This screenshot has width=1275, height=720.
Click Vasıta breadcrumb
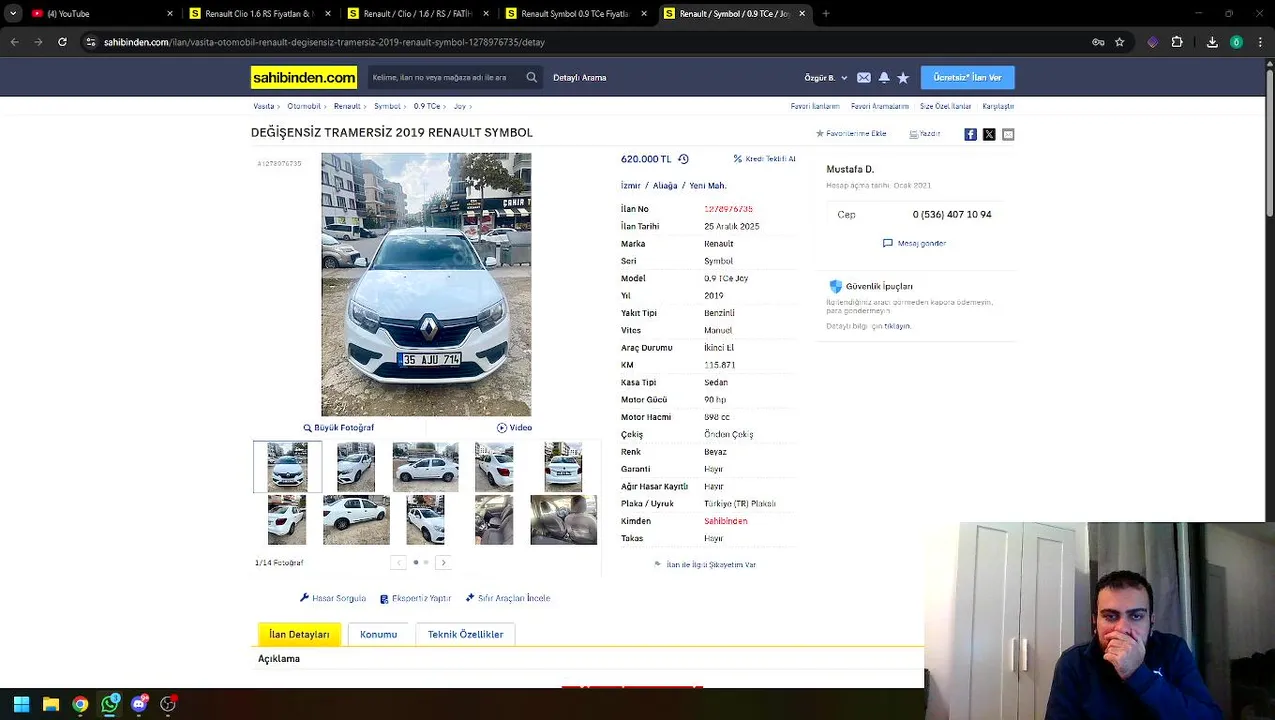pyautogui.click(x=263, y=106)
